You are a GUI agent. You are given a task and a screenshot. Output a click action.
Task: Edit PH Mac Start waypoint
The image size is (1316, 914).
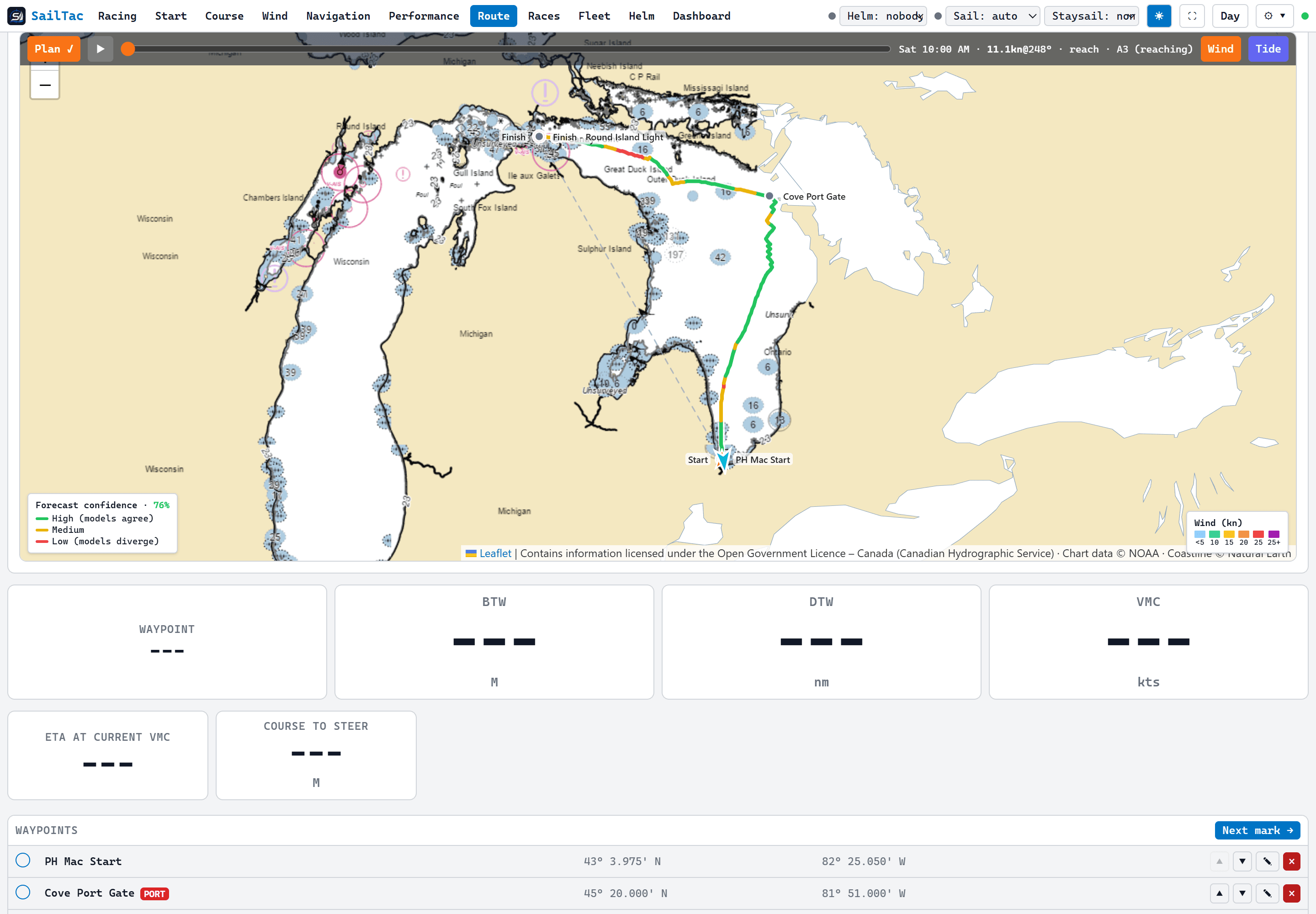[1267, 861]
